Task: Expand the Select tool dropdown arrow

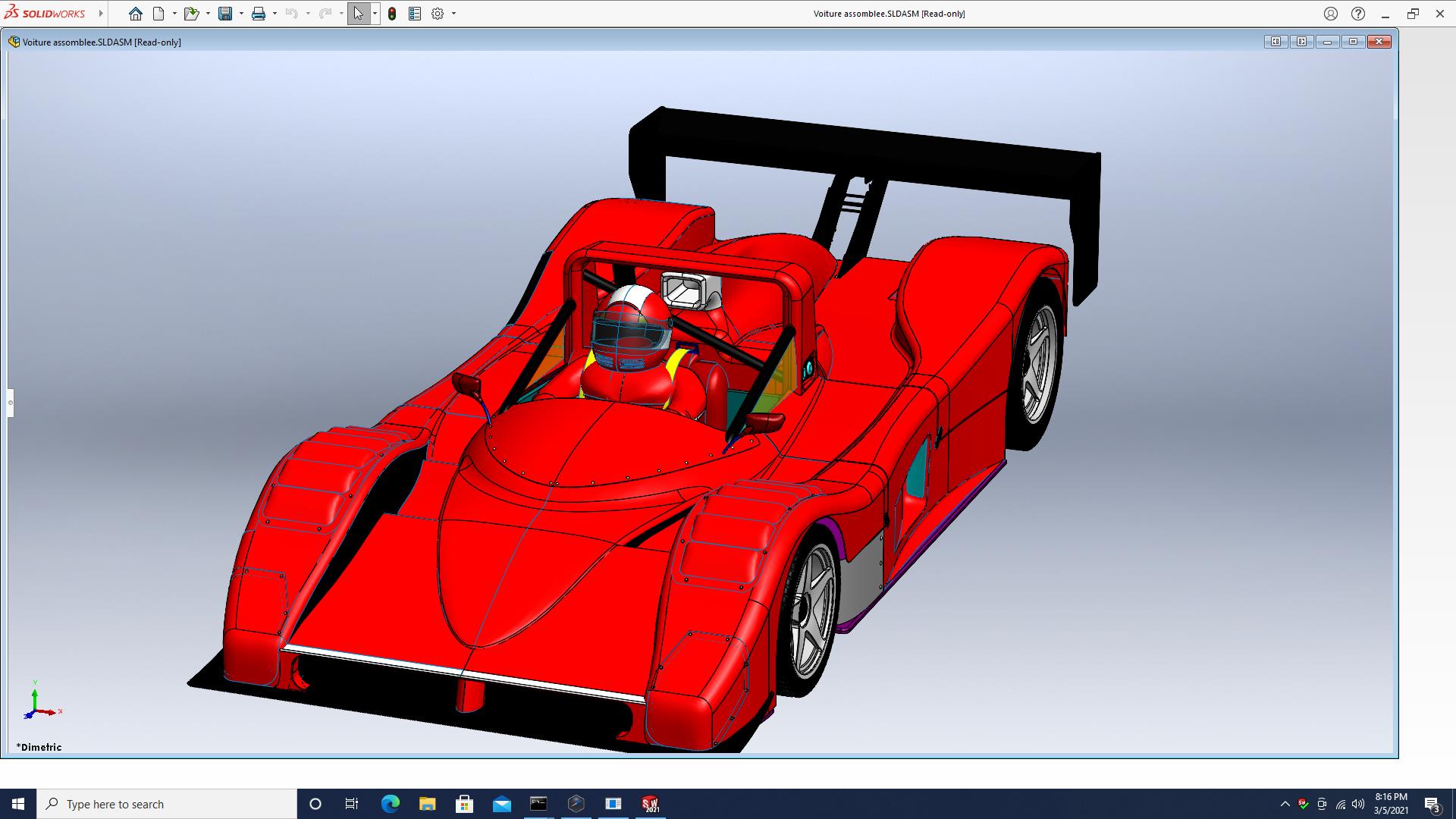Action: pyautogui.click(x=375, y=14)
